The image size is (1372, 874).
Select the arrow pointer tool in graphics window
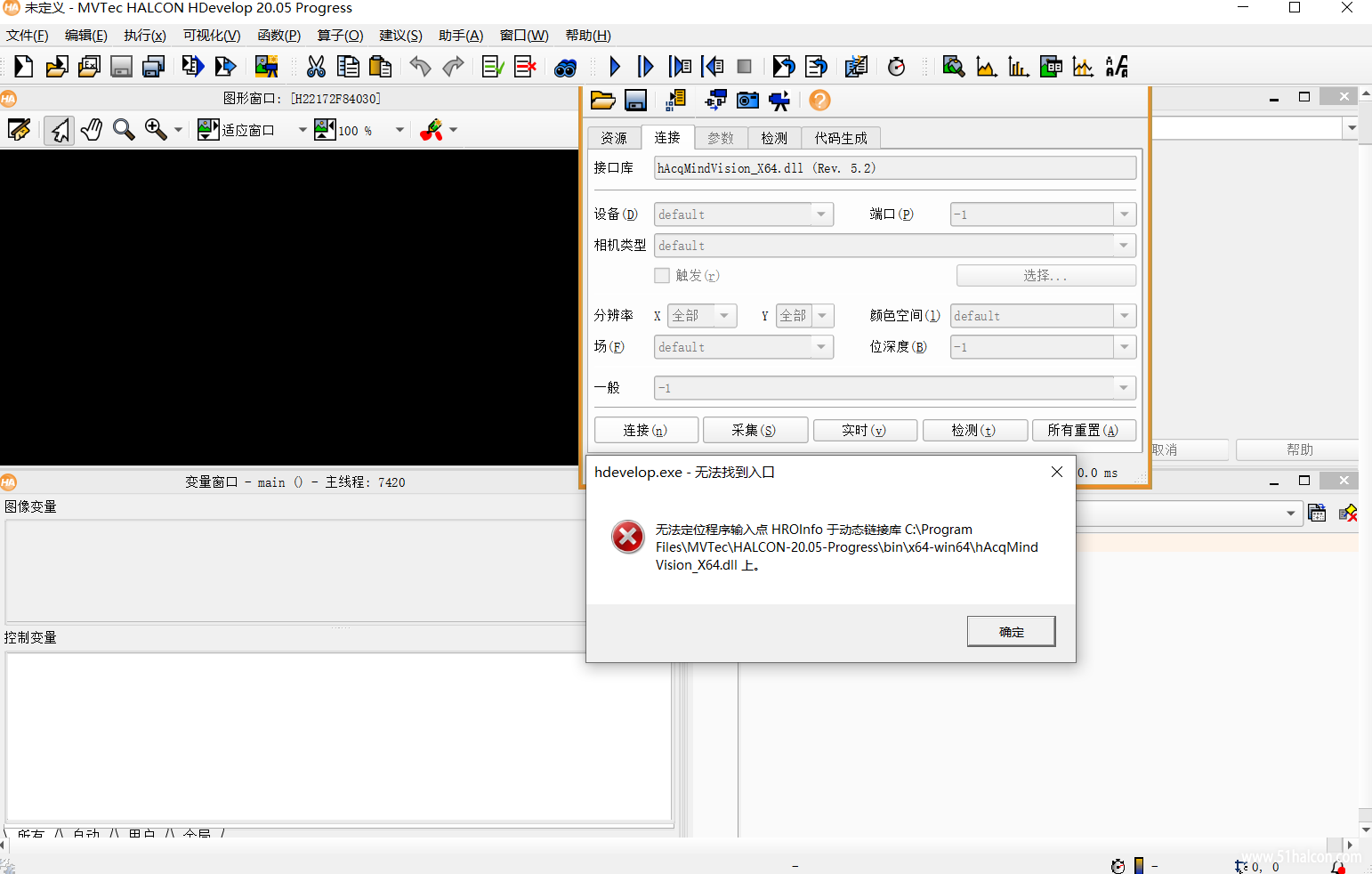click(60, 130)
